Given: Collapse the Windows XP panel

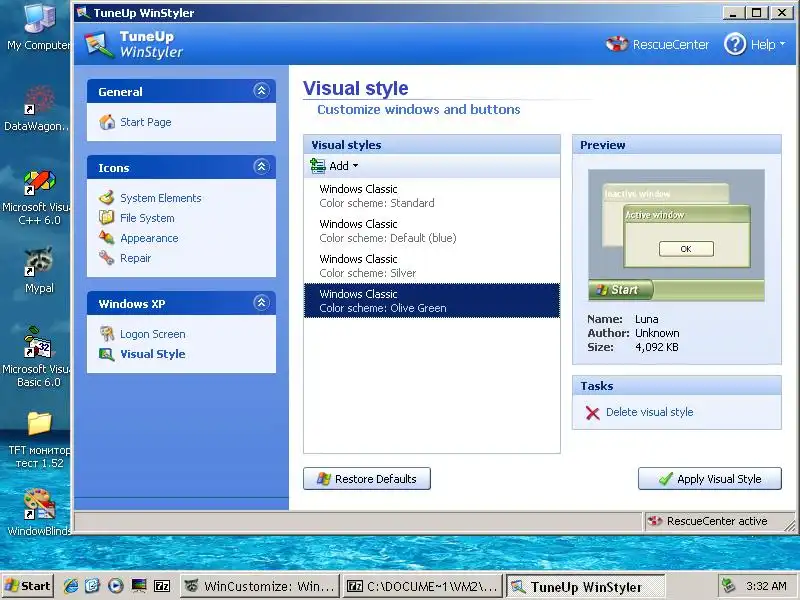Looking at the screenshot, I should click(x=261, y=303).
